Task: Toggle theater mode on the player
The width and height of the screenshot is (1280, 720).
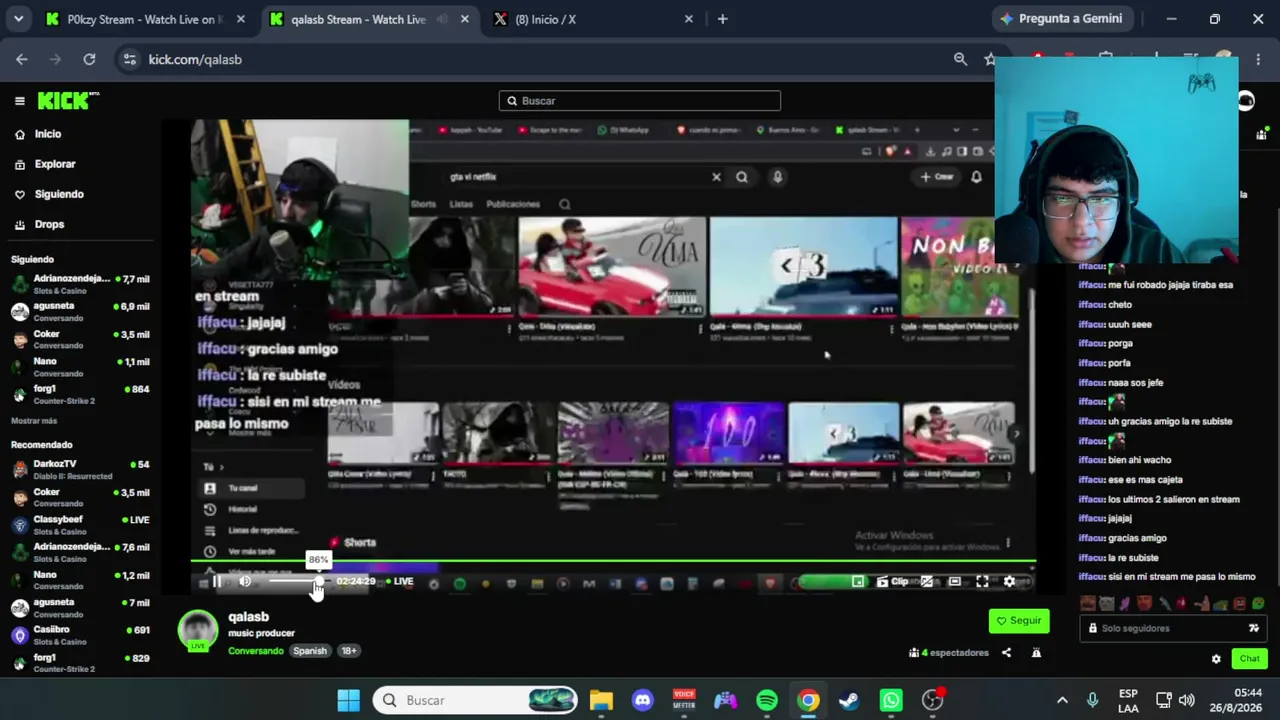Action: [x=955, y=581]
